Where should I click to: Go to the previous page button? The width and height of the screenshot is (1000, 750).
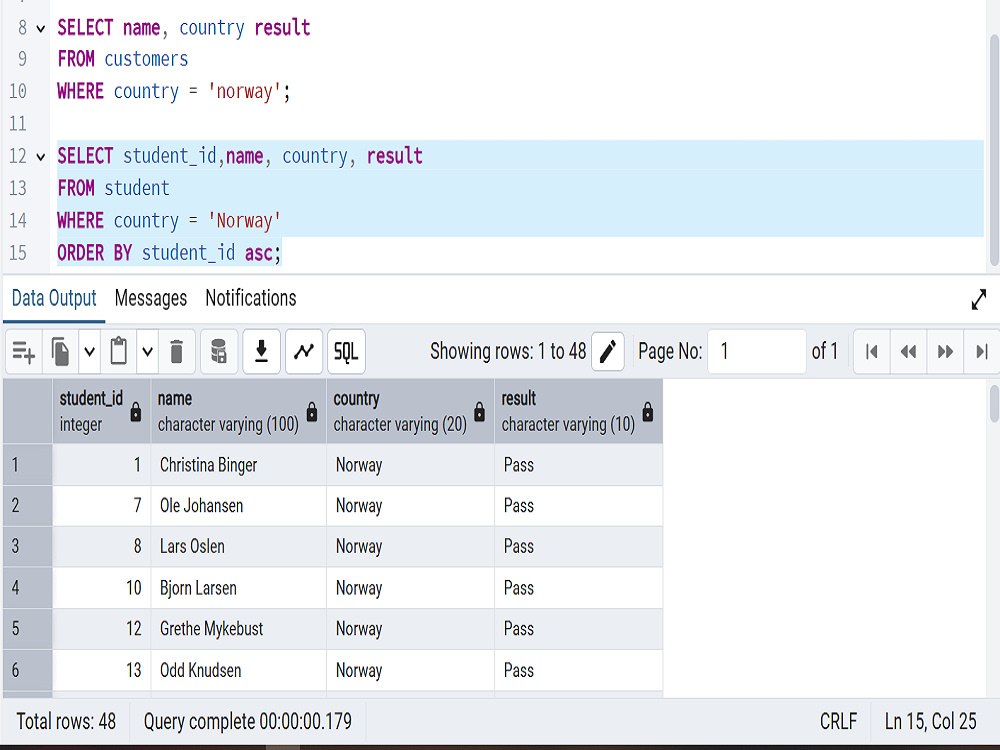pyautogui.click(x=908, y=351)
